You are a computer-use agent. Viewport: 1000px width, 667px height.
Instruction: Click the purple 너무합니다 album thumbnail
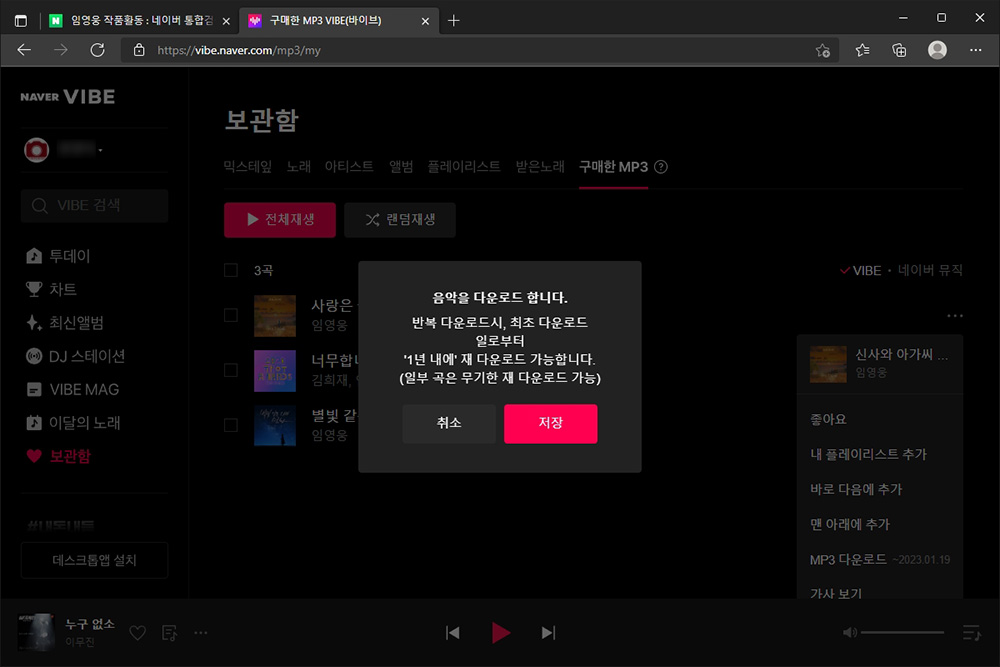(x=275, y=370)
